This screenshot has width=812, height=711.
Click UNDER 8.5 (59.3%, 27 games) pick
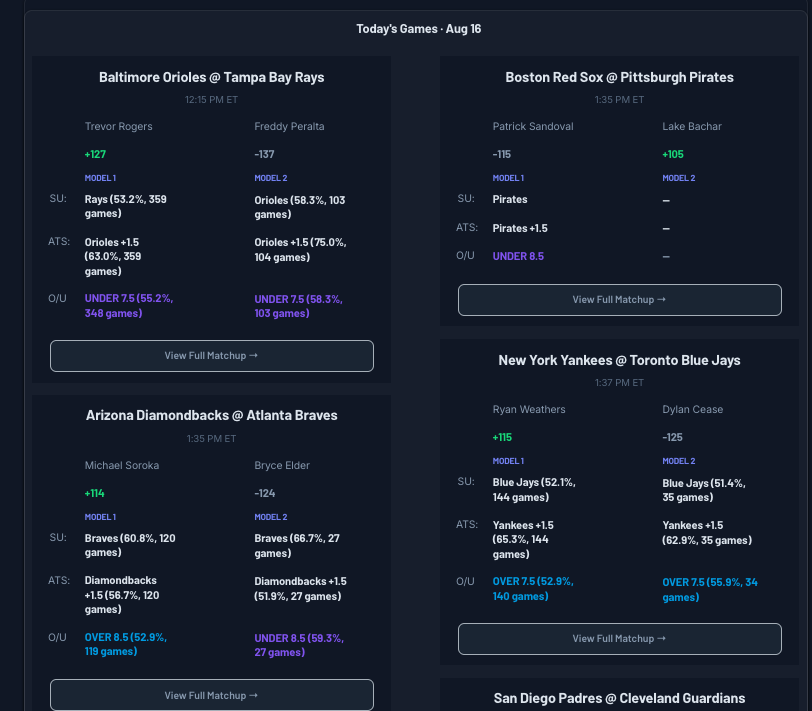(x=299, y=645)
